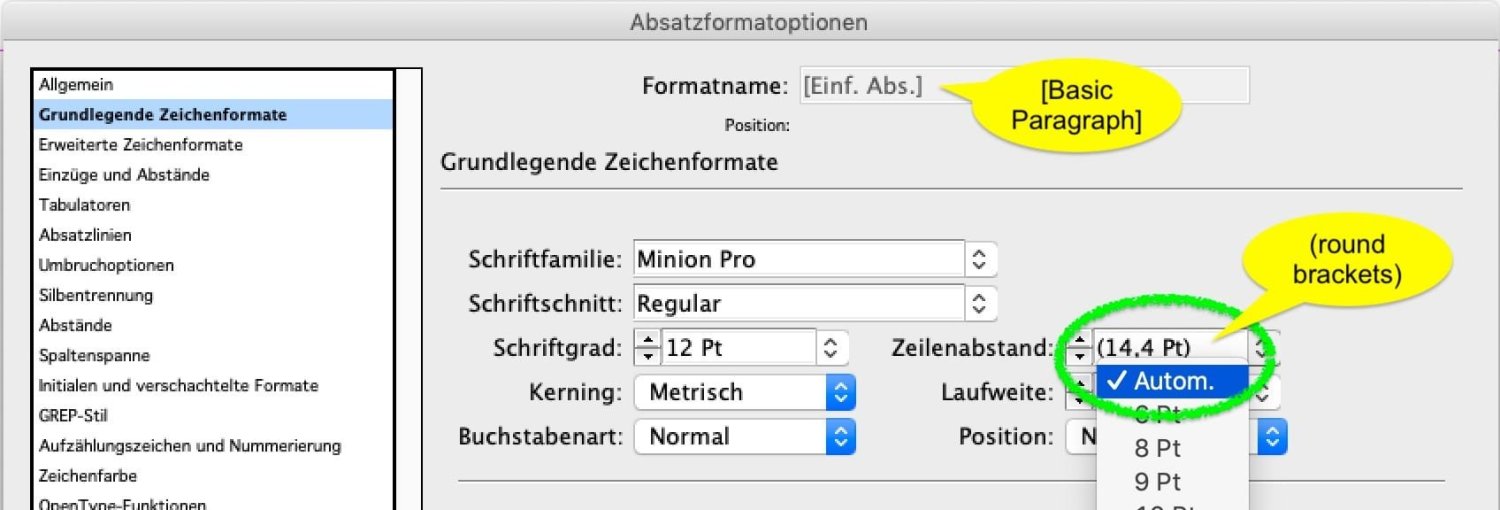
Task: Expand the Schriftschnitt dropdown arrow
Action: click(980, 303)
